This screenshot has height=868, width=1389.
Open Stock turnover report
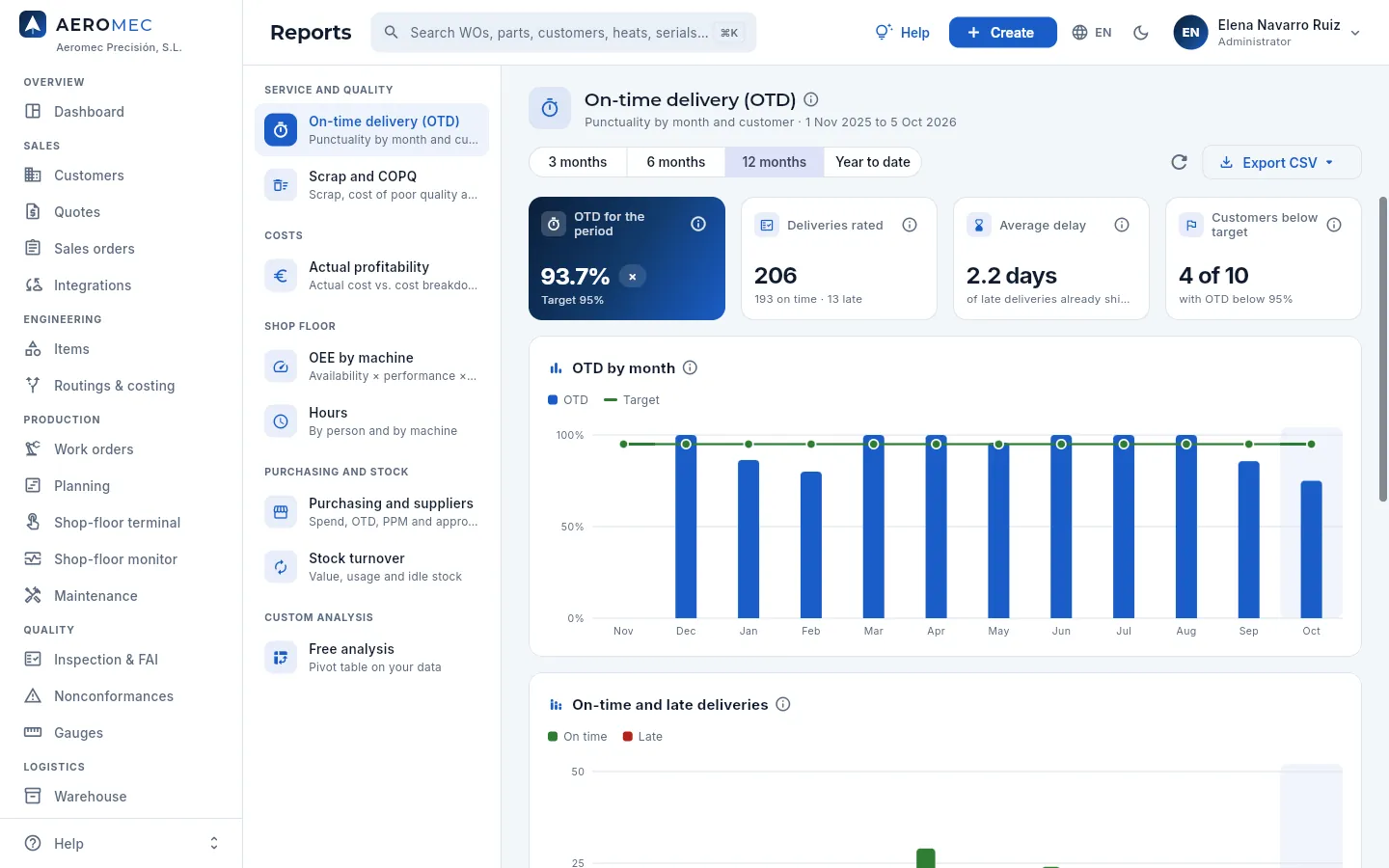371,566
